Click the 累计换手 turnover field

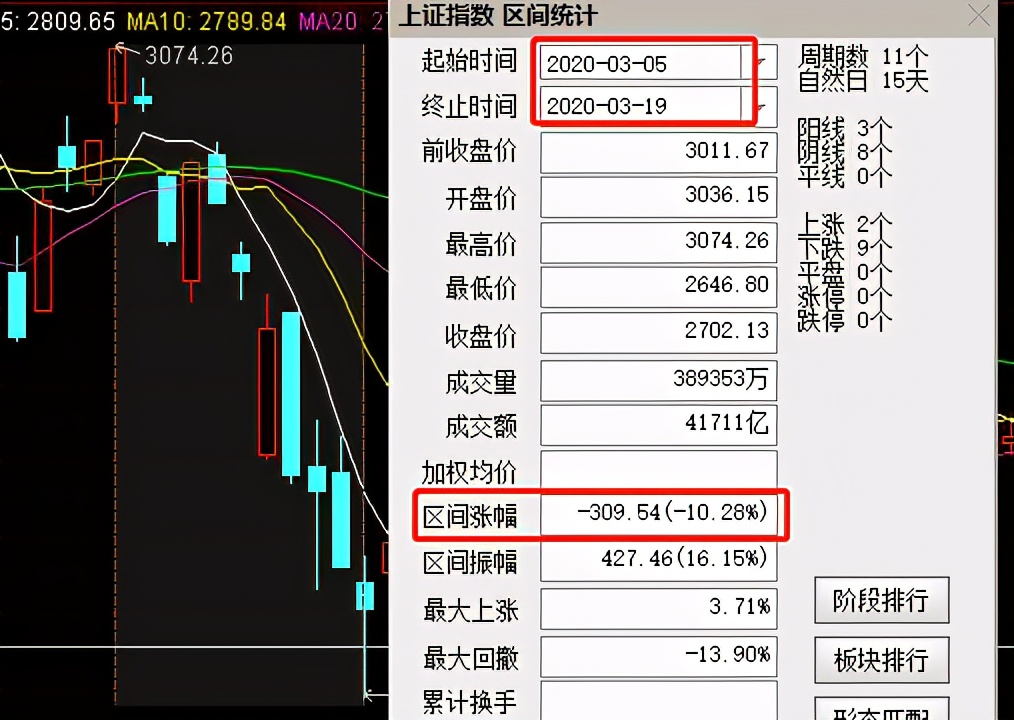(x=657, y=702)
